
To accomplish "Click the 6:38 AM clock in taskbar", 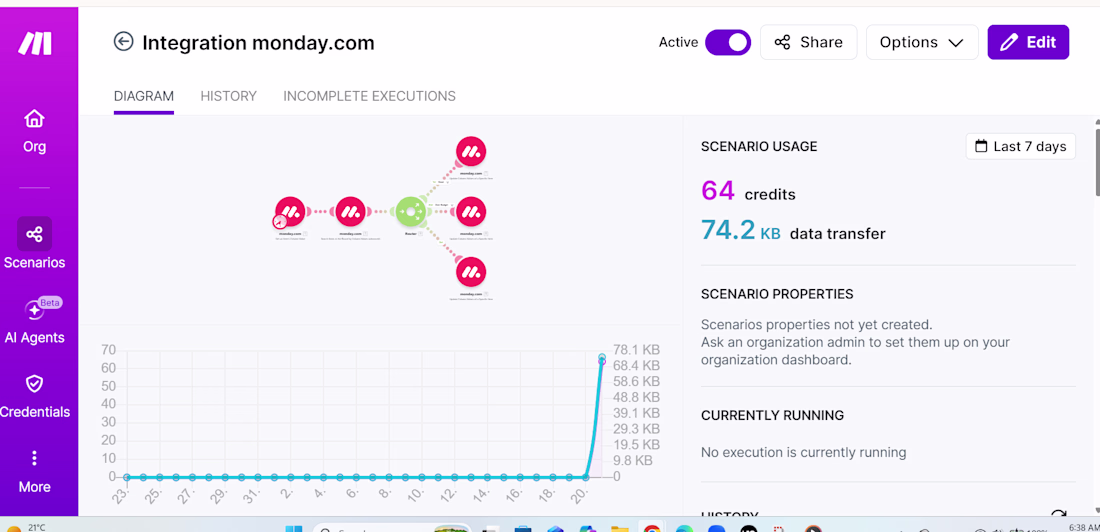I will [x=1083, y=527].
